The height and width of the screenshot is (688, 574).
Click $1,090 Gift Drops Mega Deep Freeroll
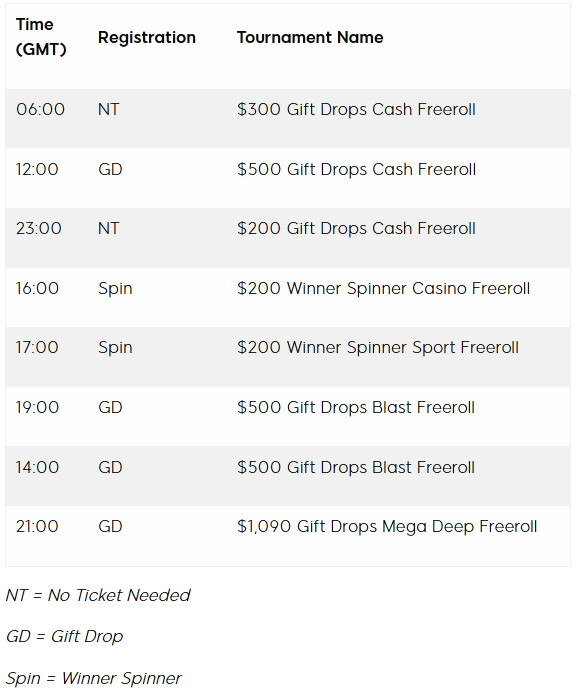pos(387,527)
